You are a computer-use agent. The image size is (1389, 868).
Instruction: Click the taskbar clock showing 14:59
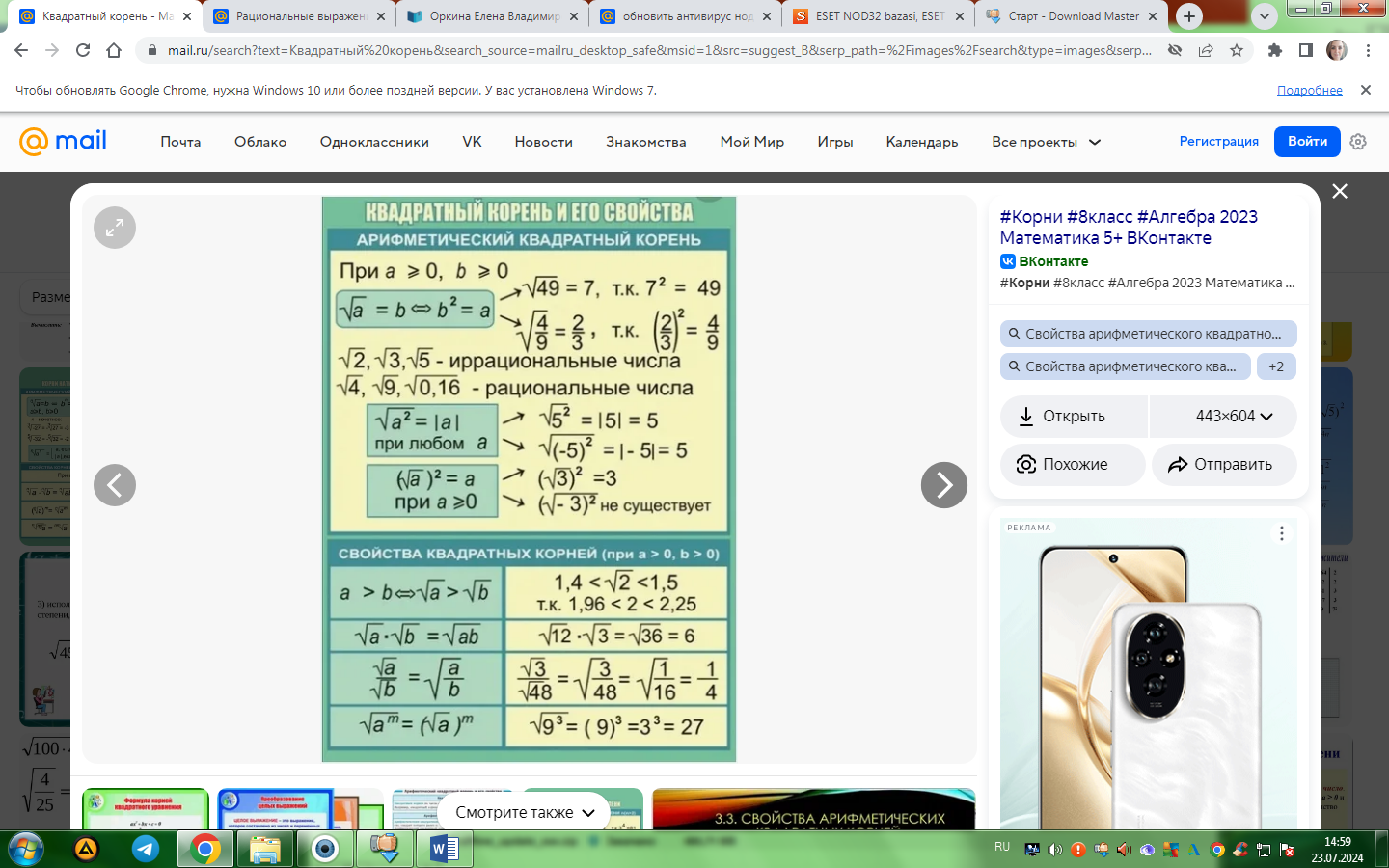pos(1337,849)
